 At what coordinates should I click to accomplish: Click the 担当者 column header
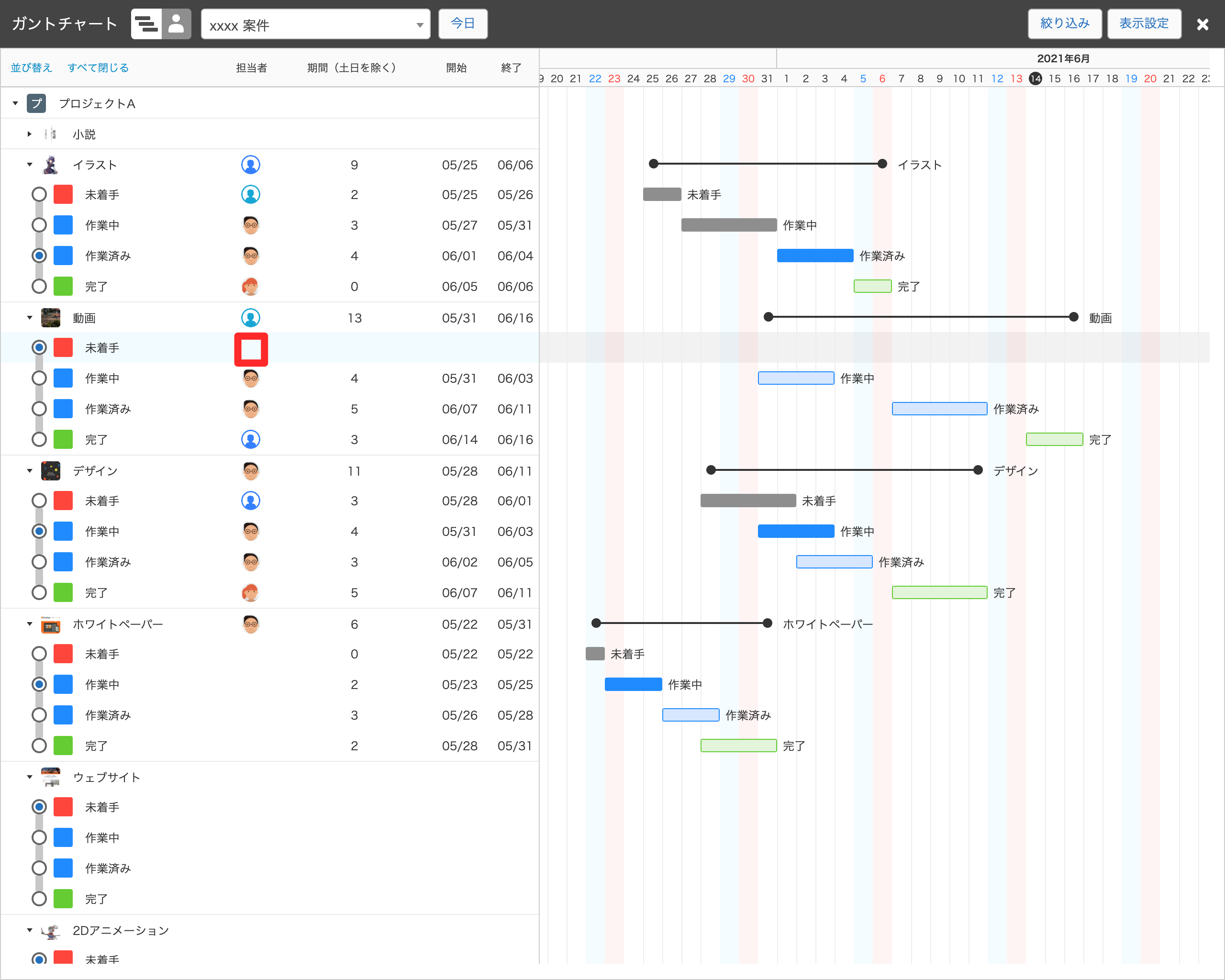pyautogui.click(x=251, y=67)
